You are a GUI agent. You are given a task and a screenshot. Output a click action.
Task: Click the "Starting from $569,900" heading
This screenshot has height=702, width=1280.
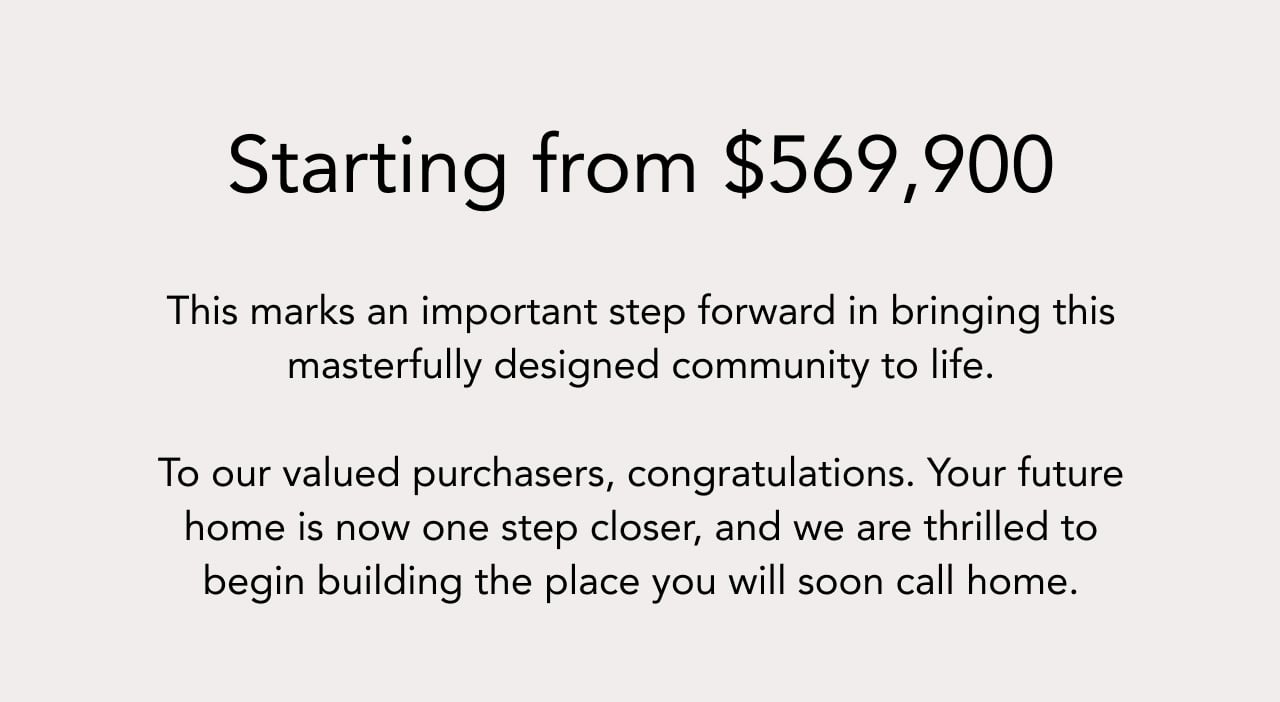[640, 164]
